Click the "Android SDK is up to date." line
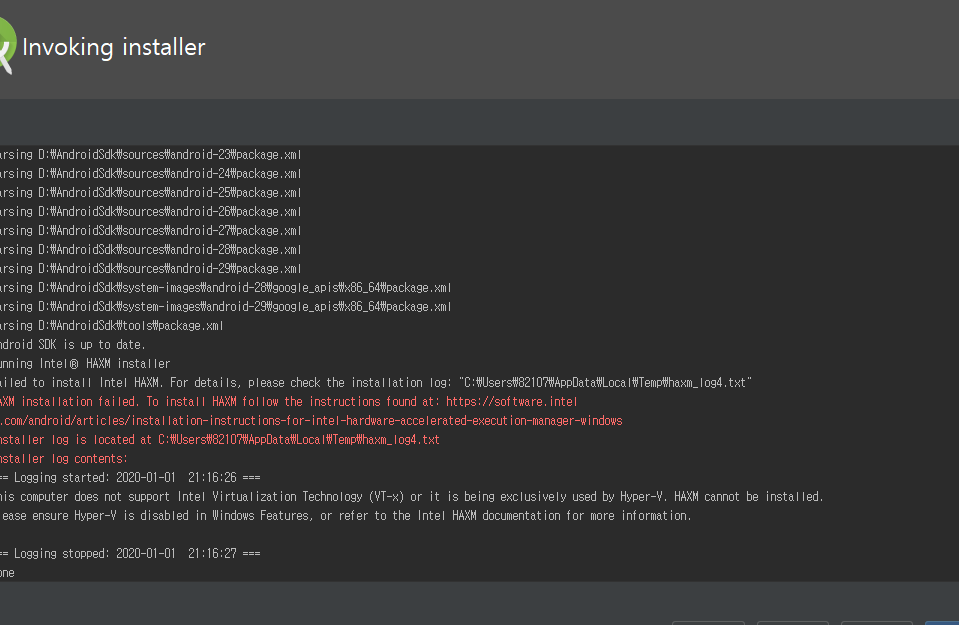Image resolution: width=959 pixels, height=625 pixels. (73, 345)
